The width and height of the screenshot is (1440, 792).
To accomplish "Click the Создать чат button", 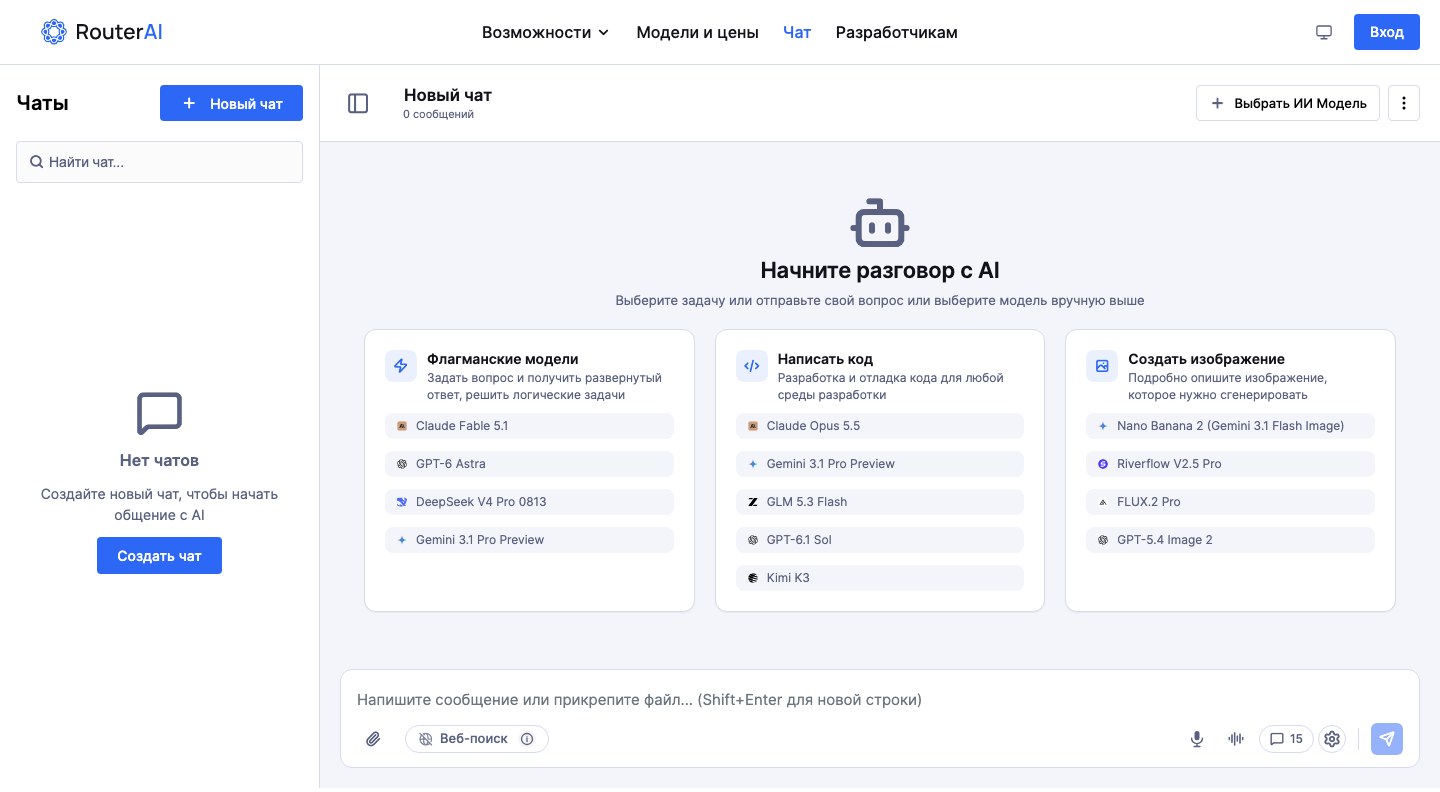I will click(x=159, y=556).
